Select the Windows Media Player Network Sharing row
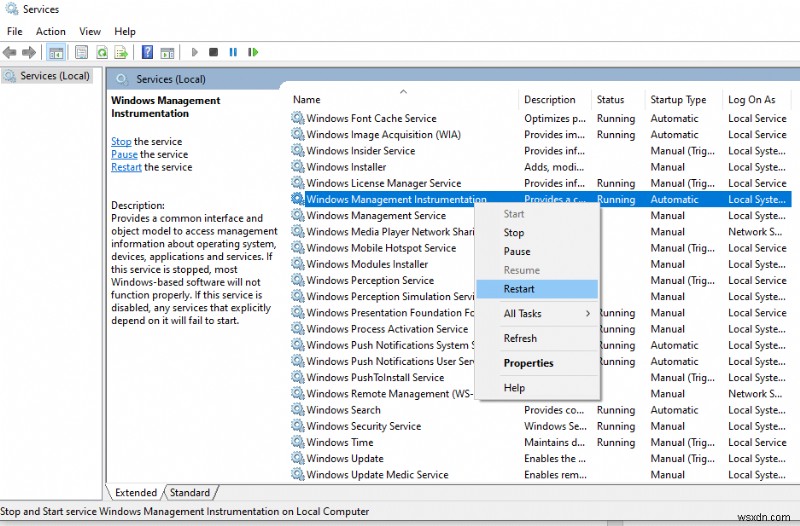The height and width of the screenshot is (526, 800). 383,232
